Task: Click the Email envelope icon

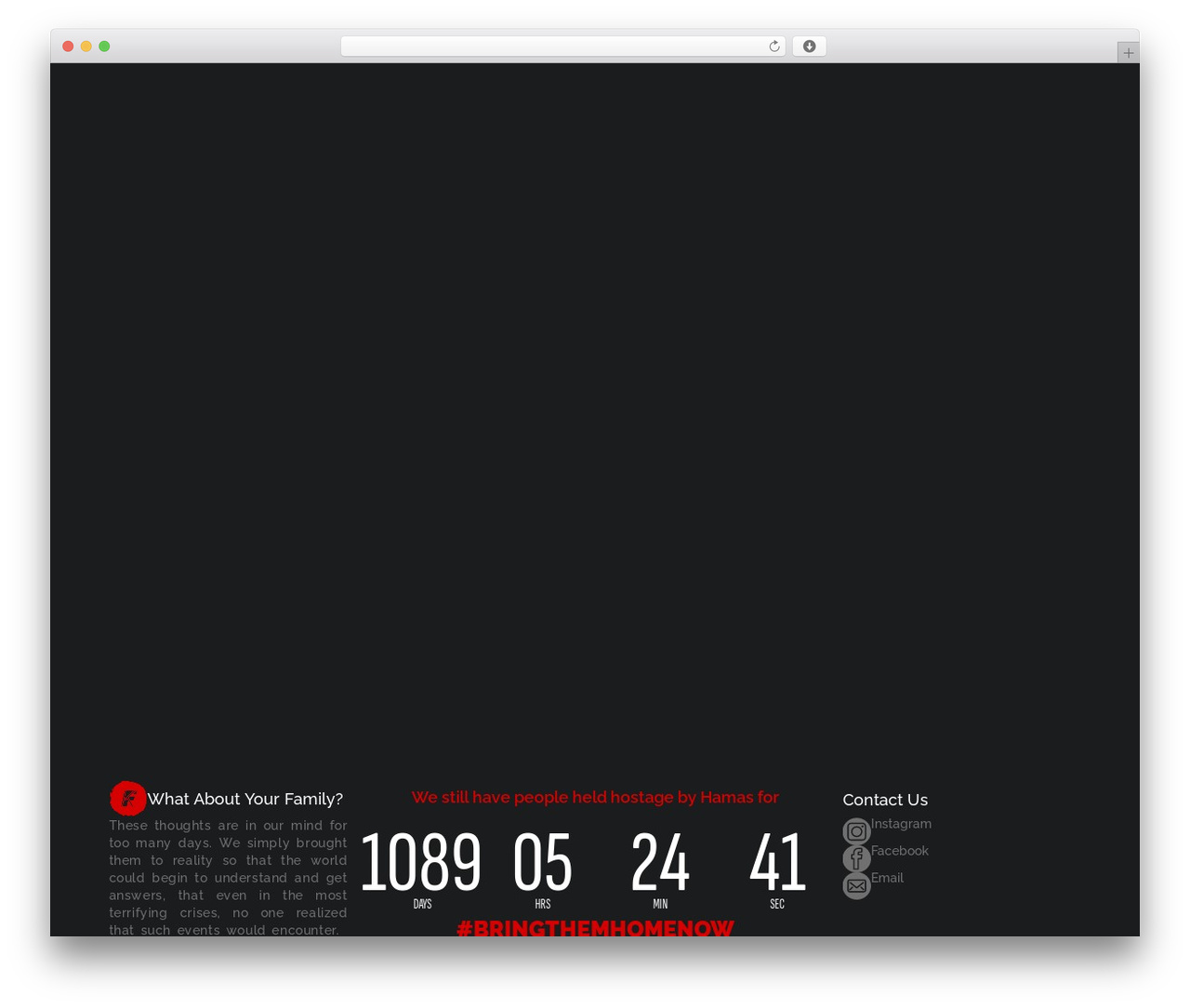Action: point(856,885)
